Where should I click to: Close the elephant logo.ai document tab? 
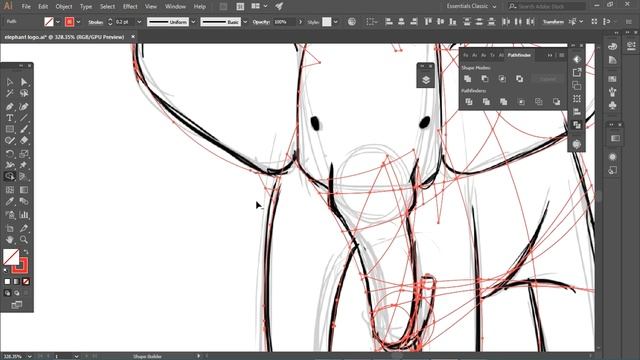coord(133,37)
